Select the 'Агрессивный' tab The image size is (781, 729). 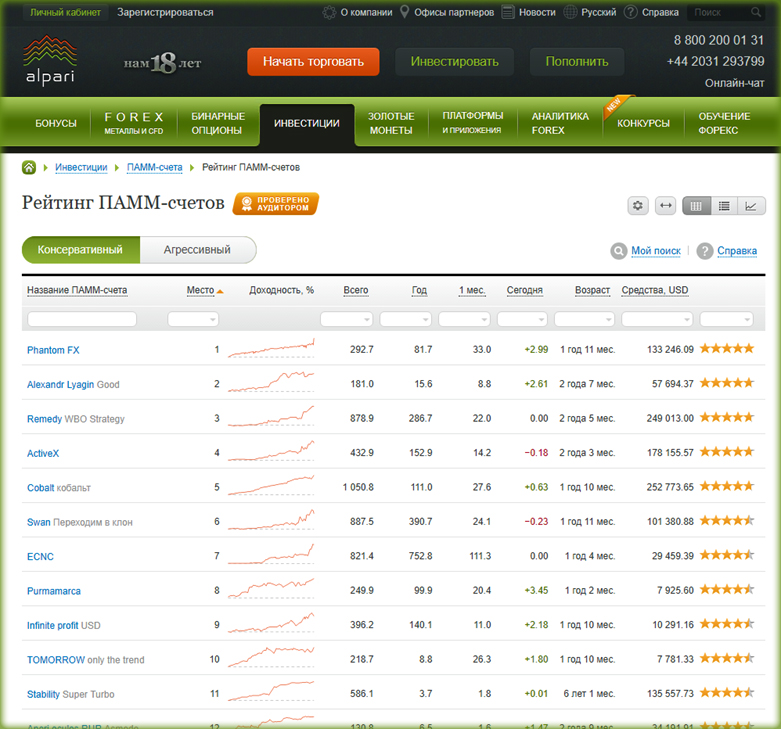[x=197, y=249]
